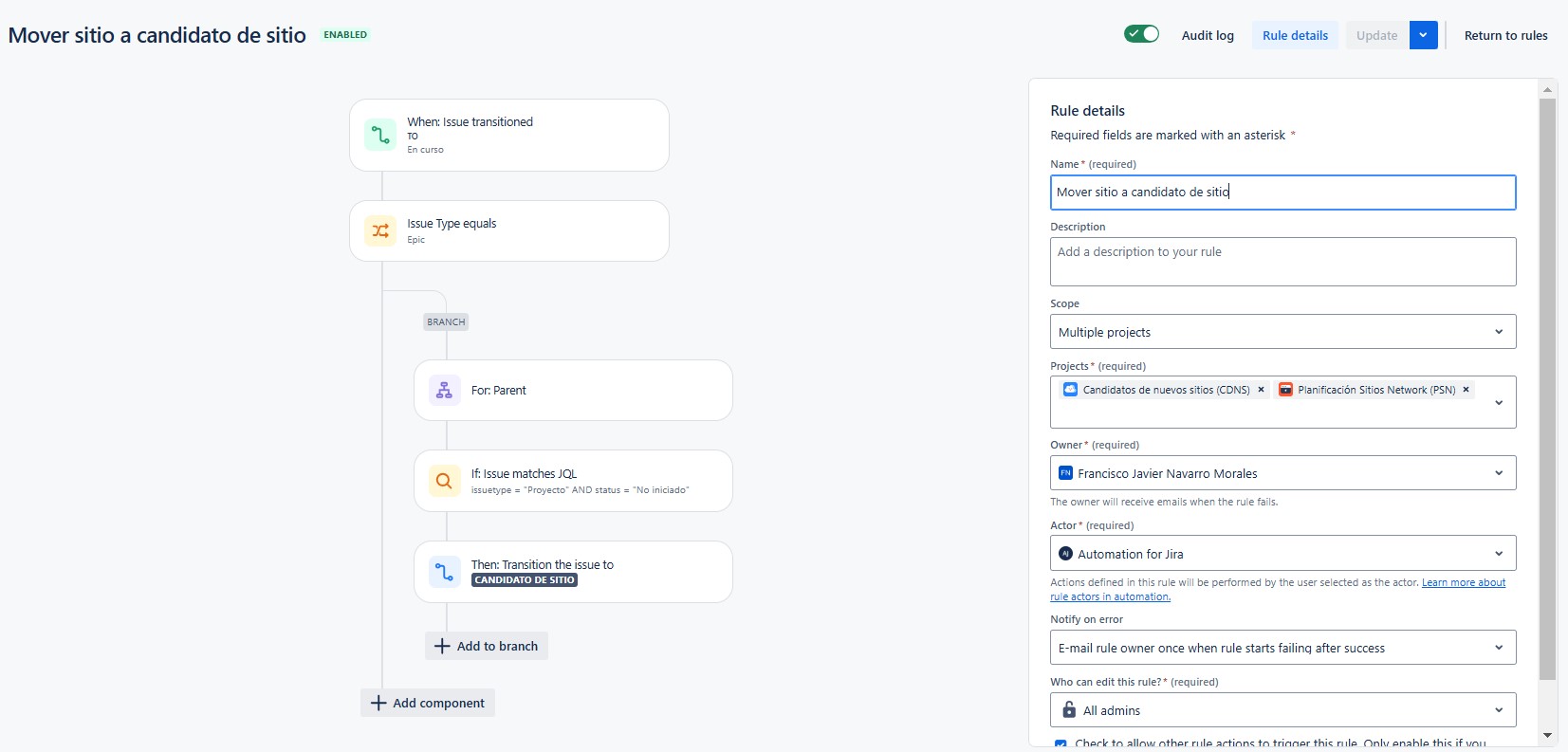This screenshot has height=752, width=1568.
Task: Click the CANDIDATO DE SITIO status lozenge
Action: pyautogui.click(x=525, y=580)
